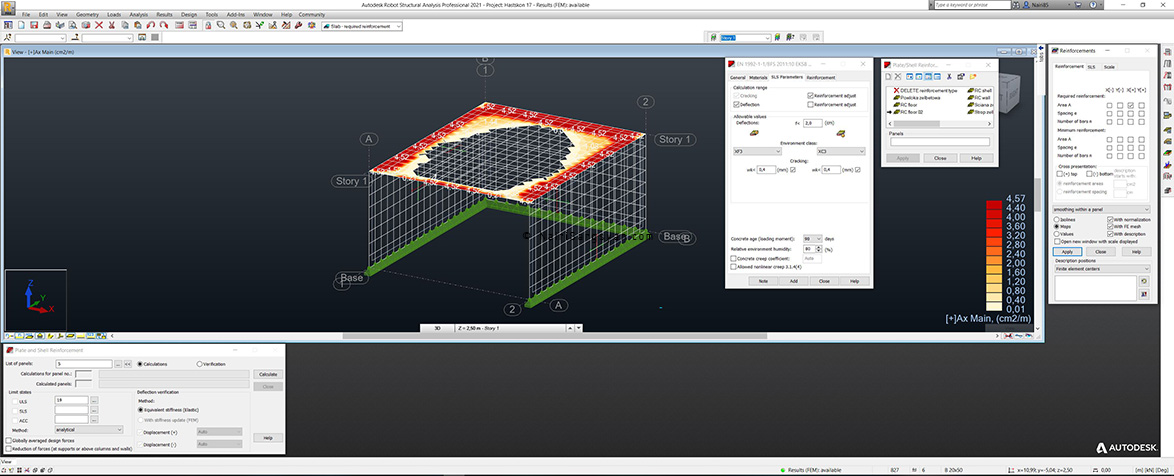Switch to SLS tab in Reinforcements dialog
The width and height of the screenshot is (1174, 476).
pyautogui.click(x=1091, y=67)
